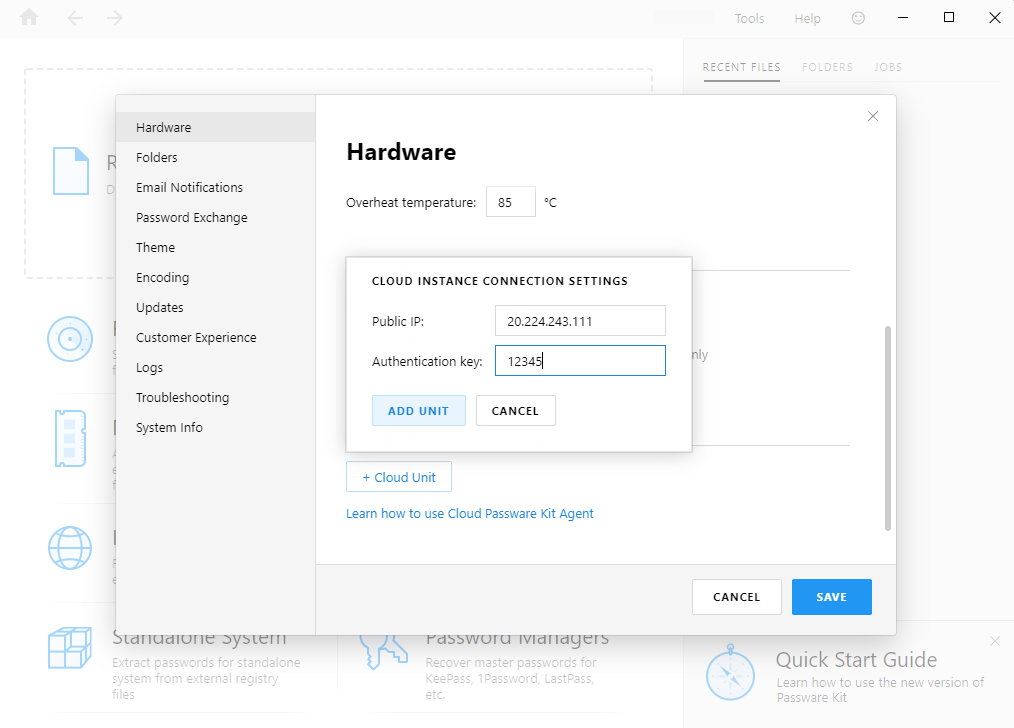Click the Public IP input field
Screen dimensions: 1014x728
point(580,321)
